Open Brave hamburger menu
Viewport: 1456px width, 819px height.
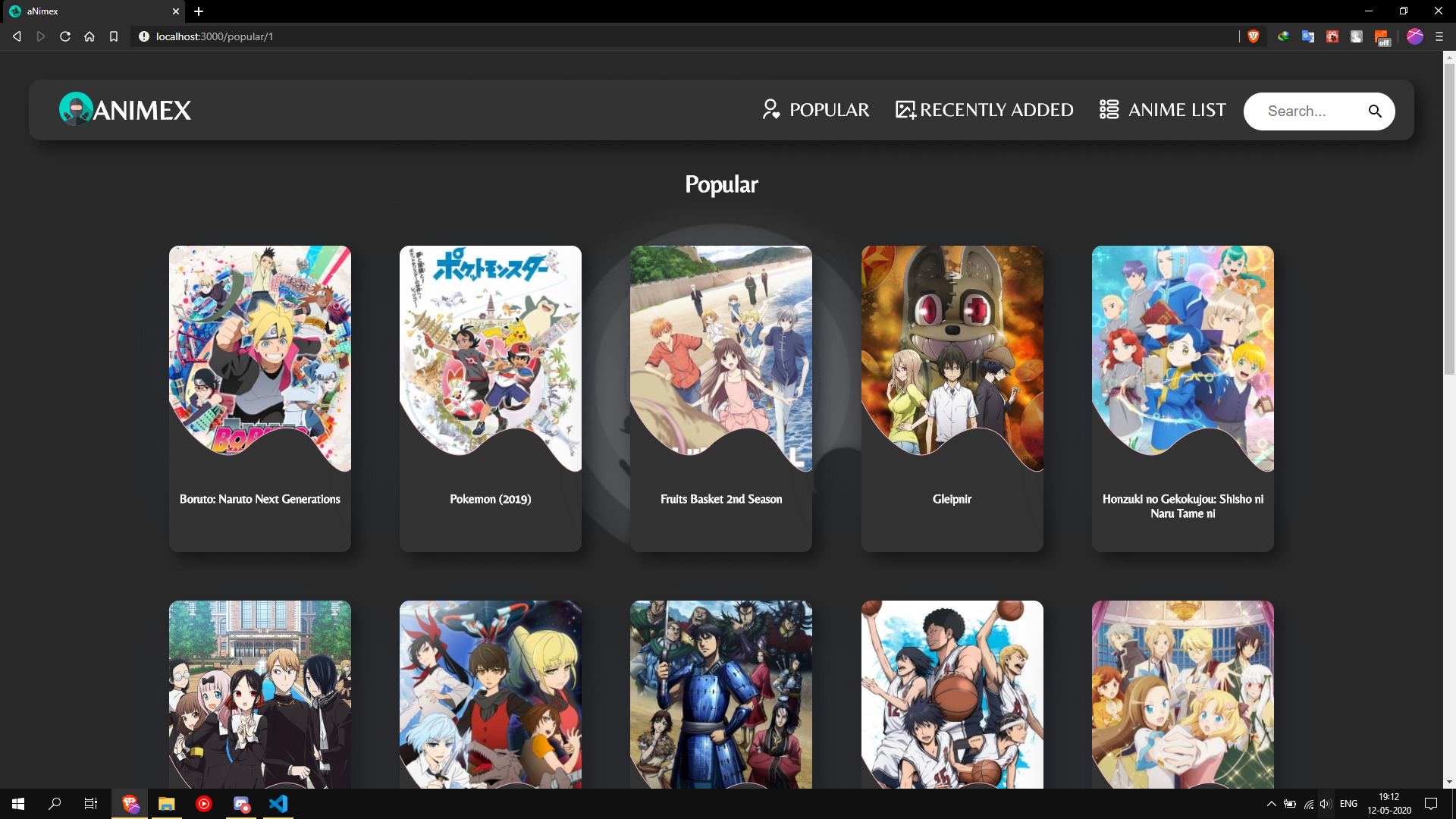(1439, 36)
